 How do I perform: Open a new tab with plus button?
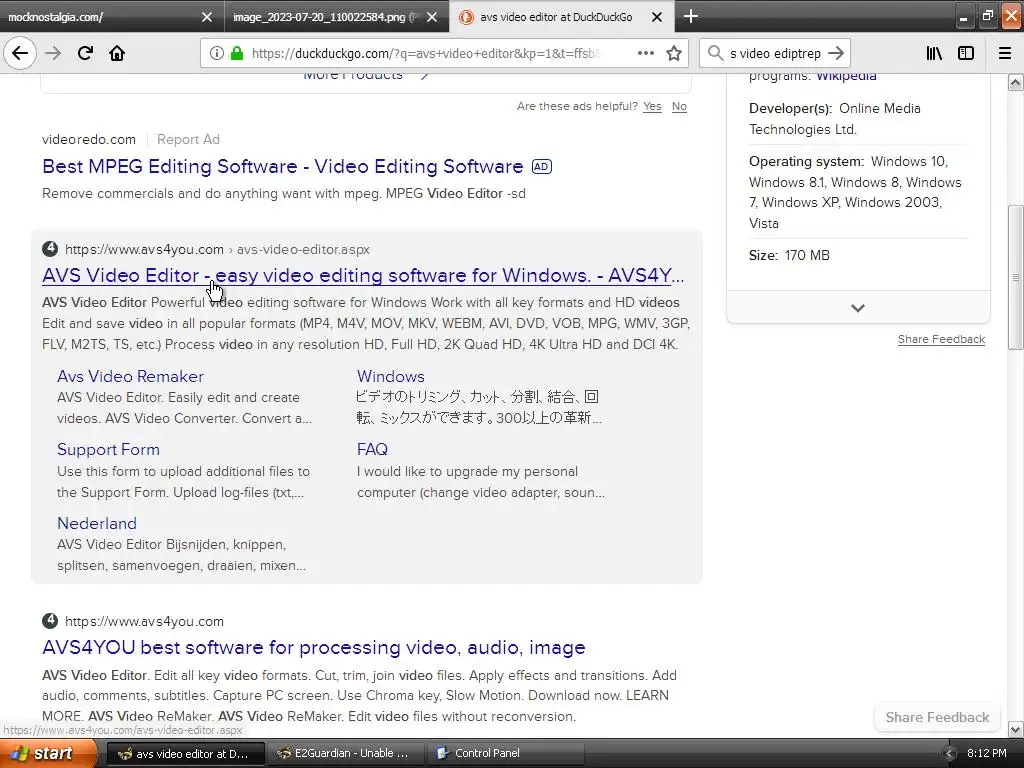[690, 16]
